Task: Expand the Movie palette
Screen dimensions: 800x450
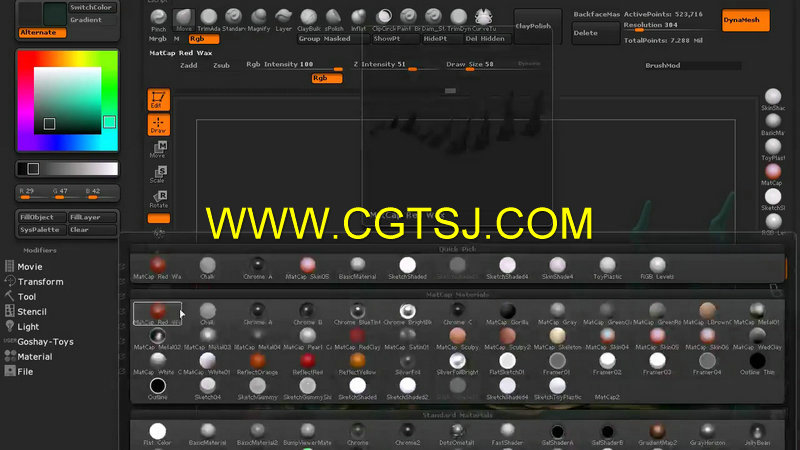Action: pyautogui.click(x=30, y=266)
